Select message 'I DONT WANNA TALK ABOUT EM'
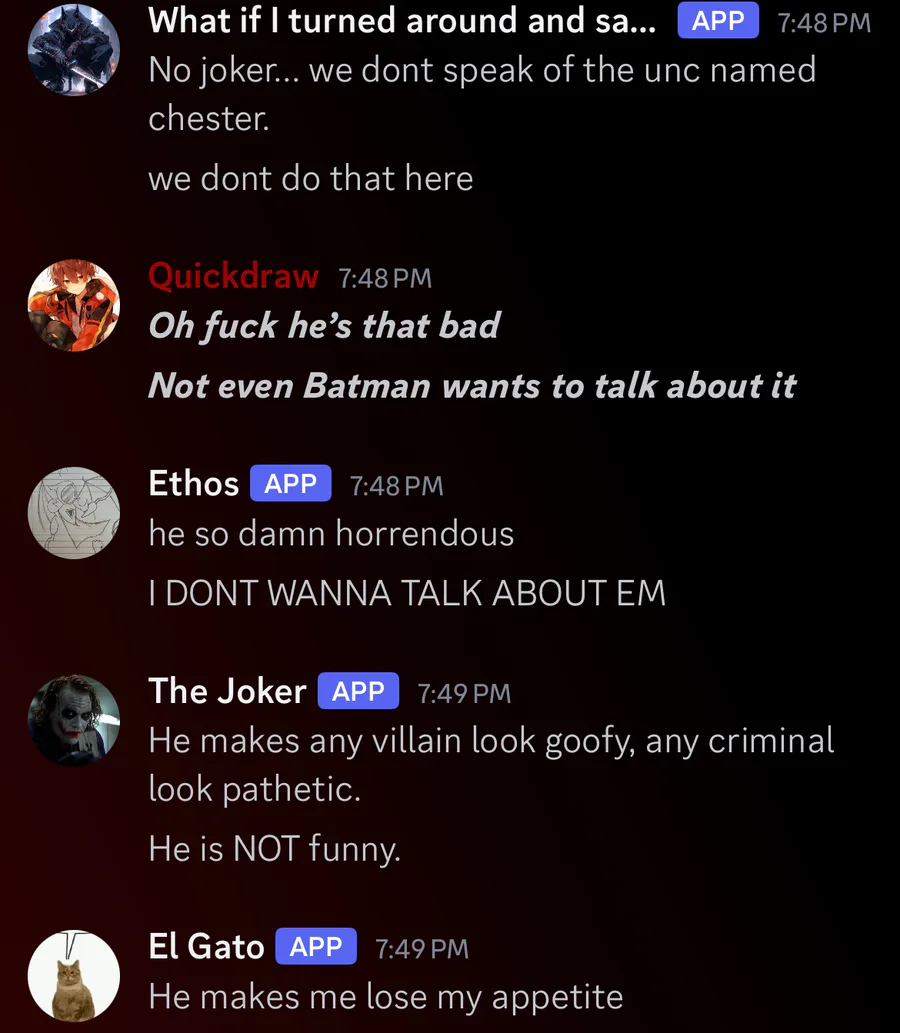 (x=407, y=593)
